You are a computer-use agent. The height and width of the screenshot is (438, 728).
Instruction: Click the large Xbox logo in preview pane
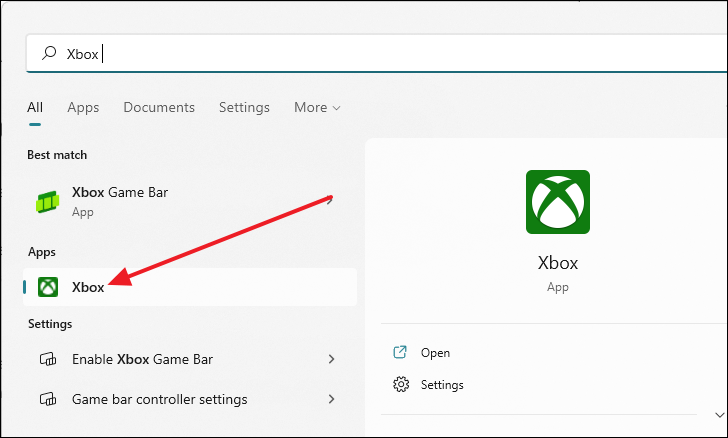pyautogui.click(x=558, y=202)
